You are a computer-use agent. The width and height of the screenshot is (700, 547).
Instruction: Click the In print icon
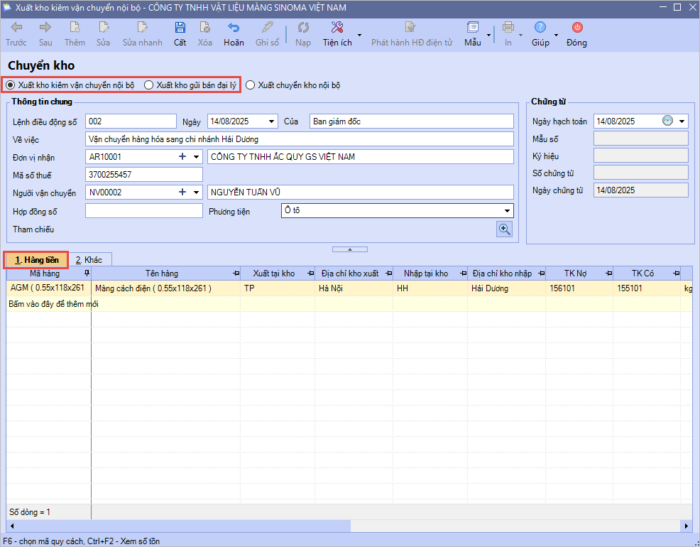[508, 28]
